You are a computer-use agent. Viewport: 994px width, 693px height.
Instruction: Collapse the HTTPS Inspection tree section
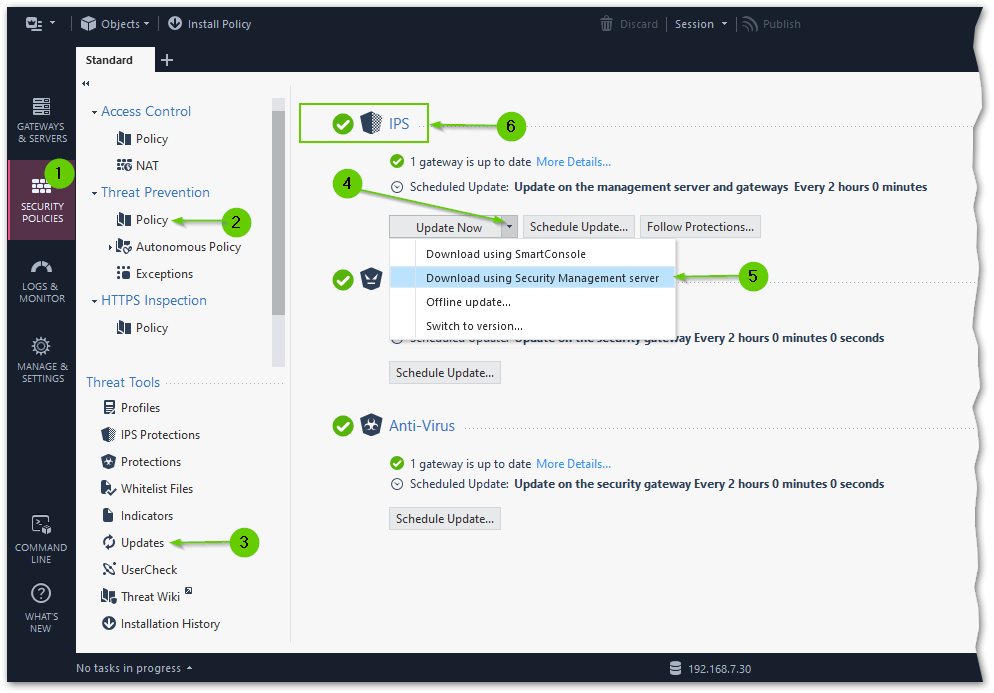94,301
